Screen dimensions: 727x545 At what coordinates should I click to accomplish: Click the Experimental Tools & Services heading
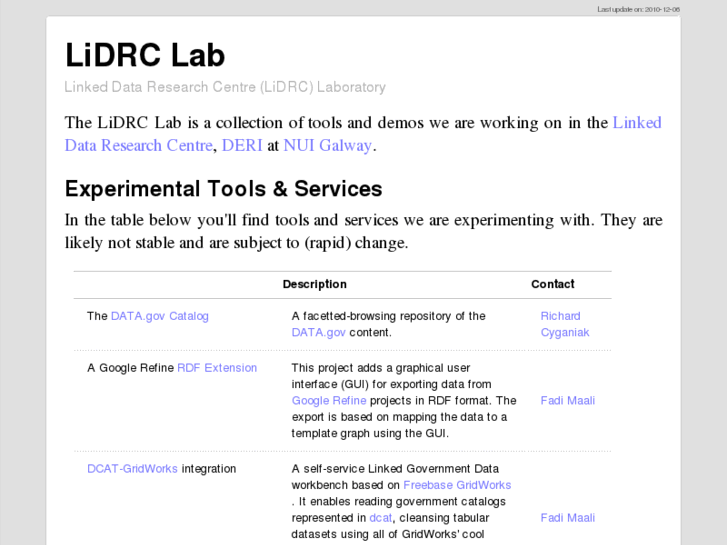[x=223, y=189]
